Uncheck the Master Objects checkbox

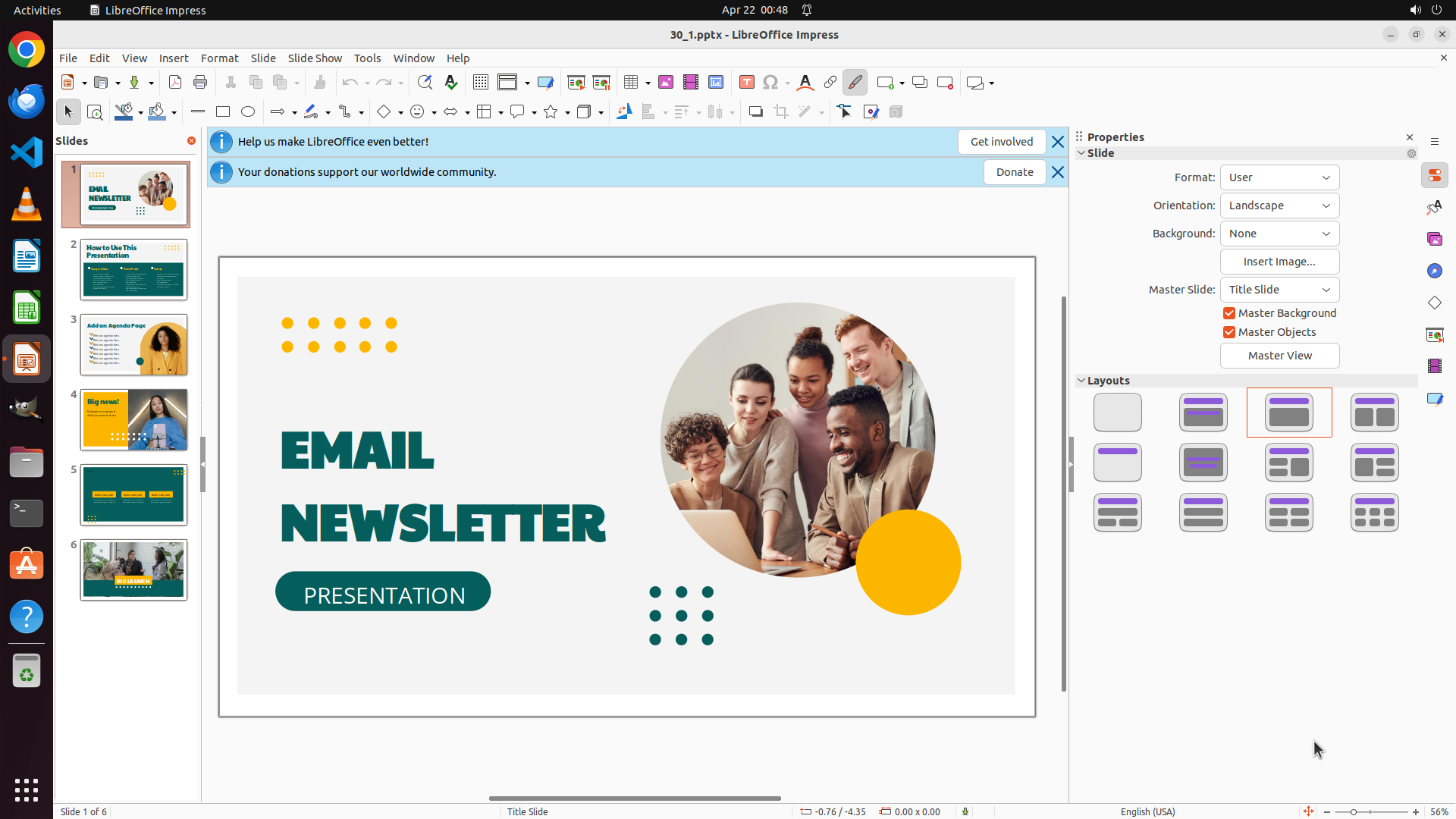[x=1229, y=332]
